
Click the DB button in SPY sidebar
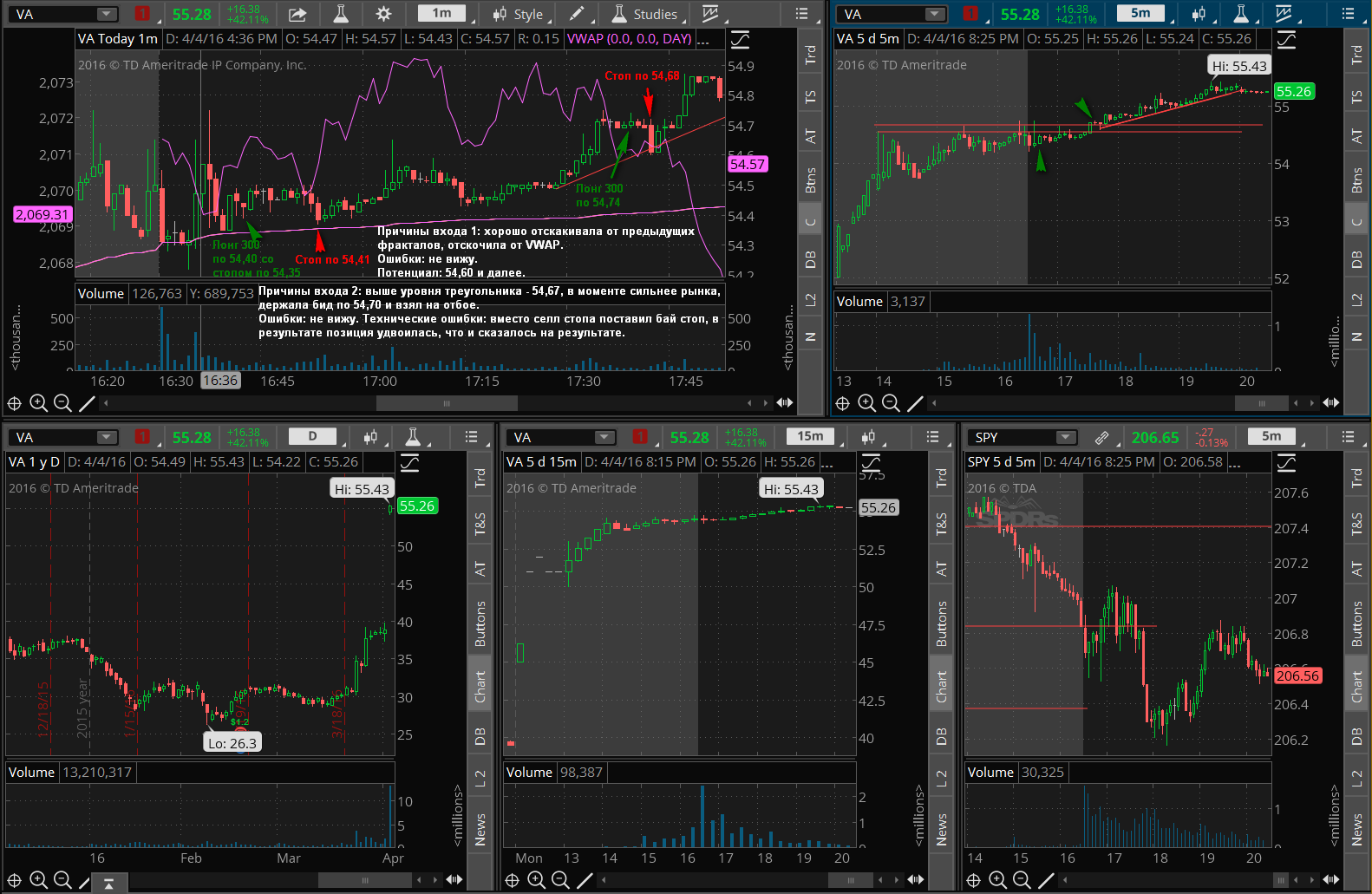pyautogui.click(x=1356, y=736)
